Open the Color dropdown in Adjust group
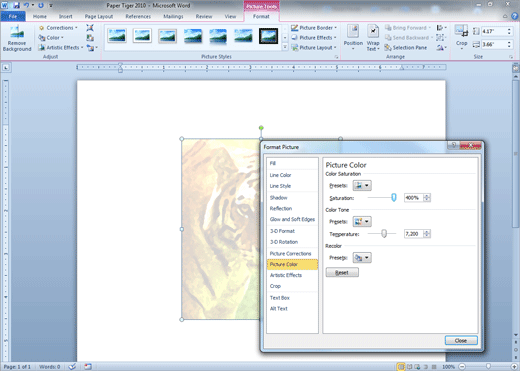 coord(51,38)
